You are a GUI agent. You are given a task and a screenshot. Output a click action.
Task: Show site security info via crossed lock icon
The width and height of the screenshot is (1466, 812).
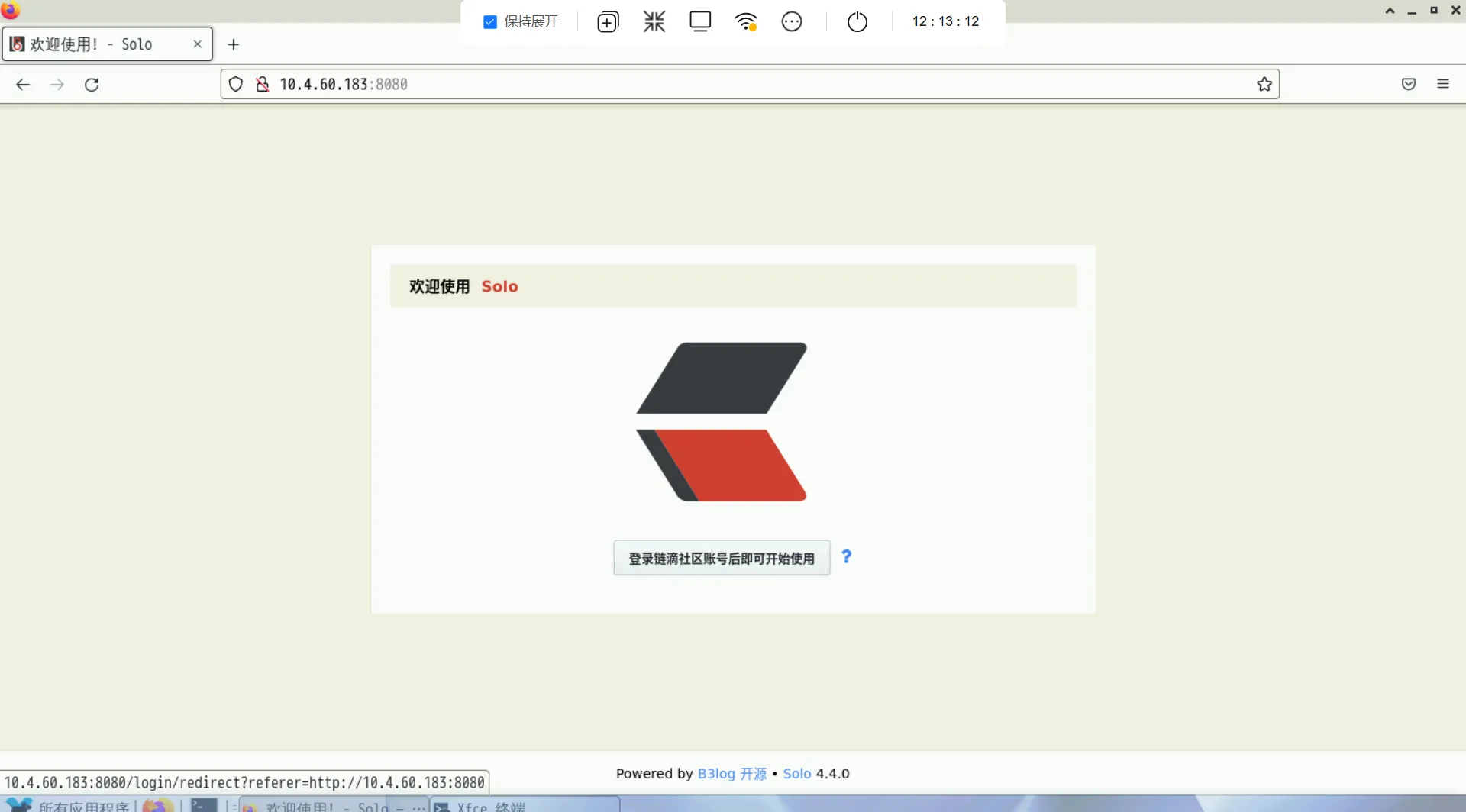coord(263,85)
